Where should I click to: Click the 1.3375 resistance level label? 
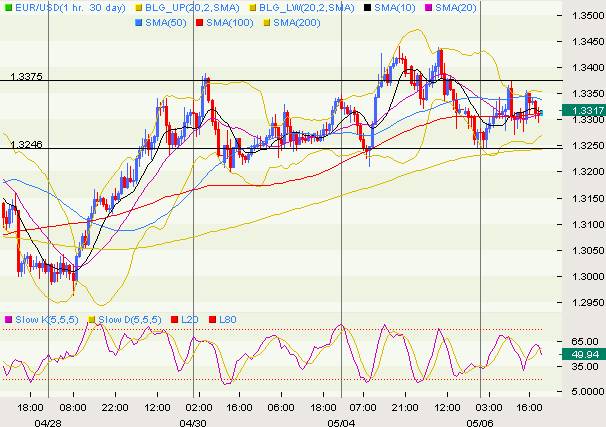pos(26,76)
